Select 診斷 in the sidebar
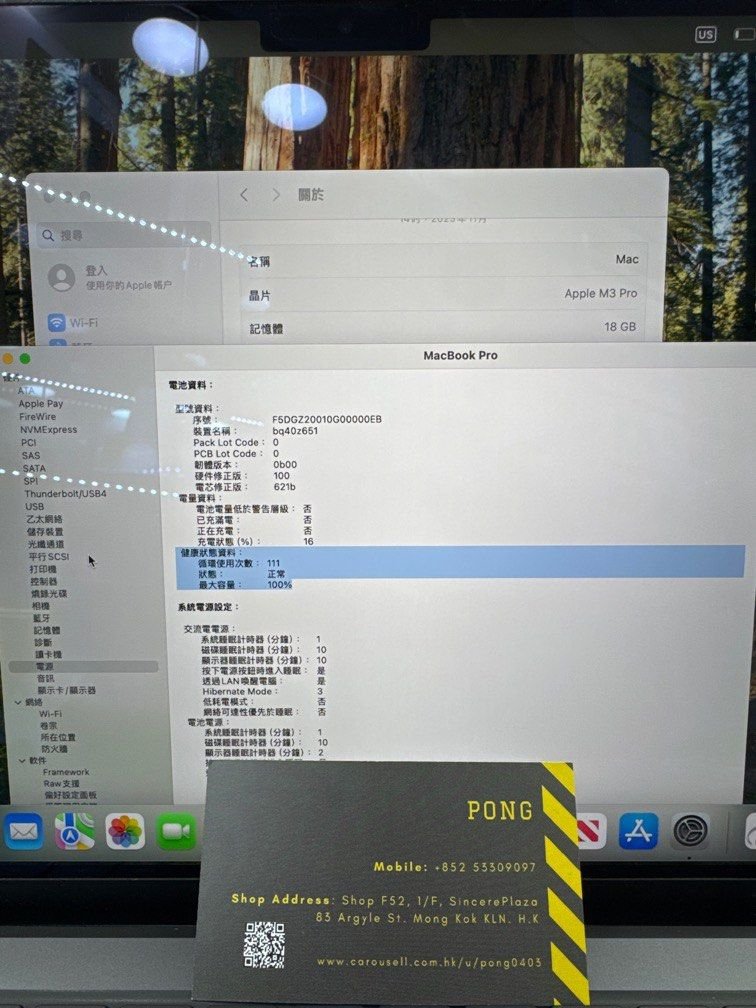The image size is (756, 1008). (43, 642)
